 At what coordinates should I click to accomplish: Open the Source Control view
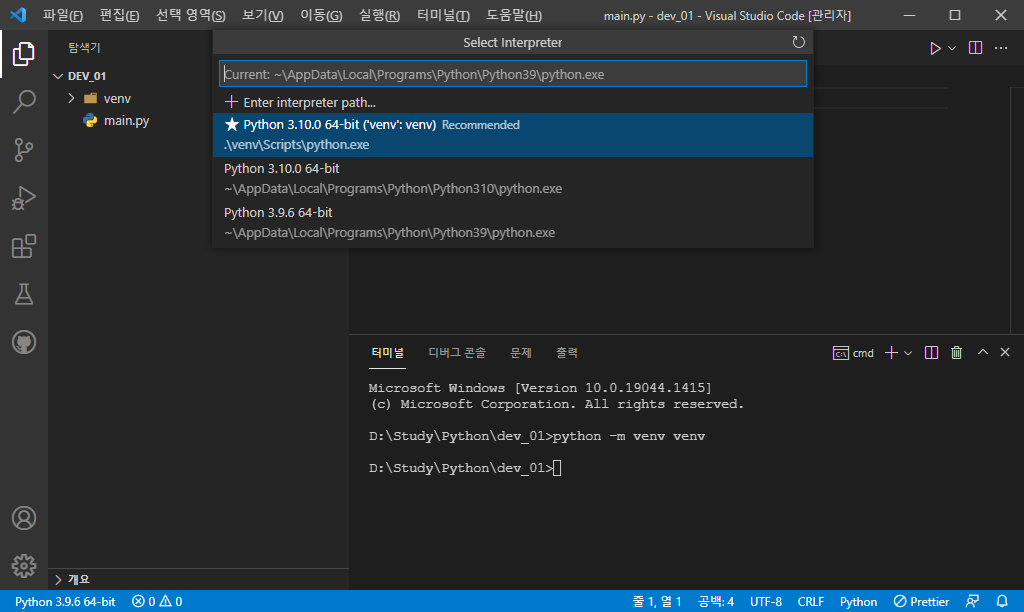coord(24,150)
